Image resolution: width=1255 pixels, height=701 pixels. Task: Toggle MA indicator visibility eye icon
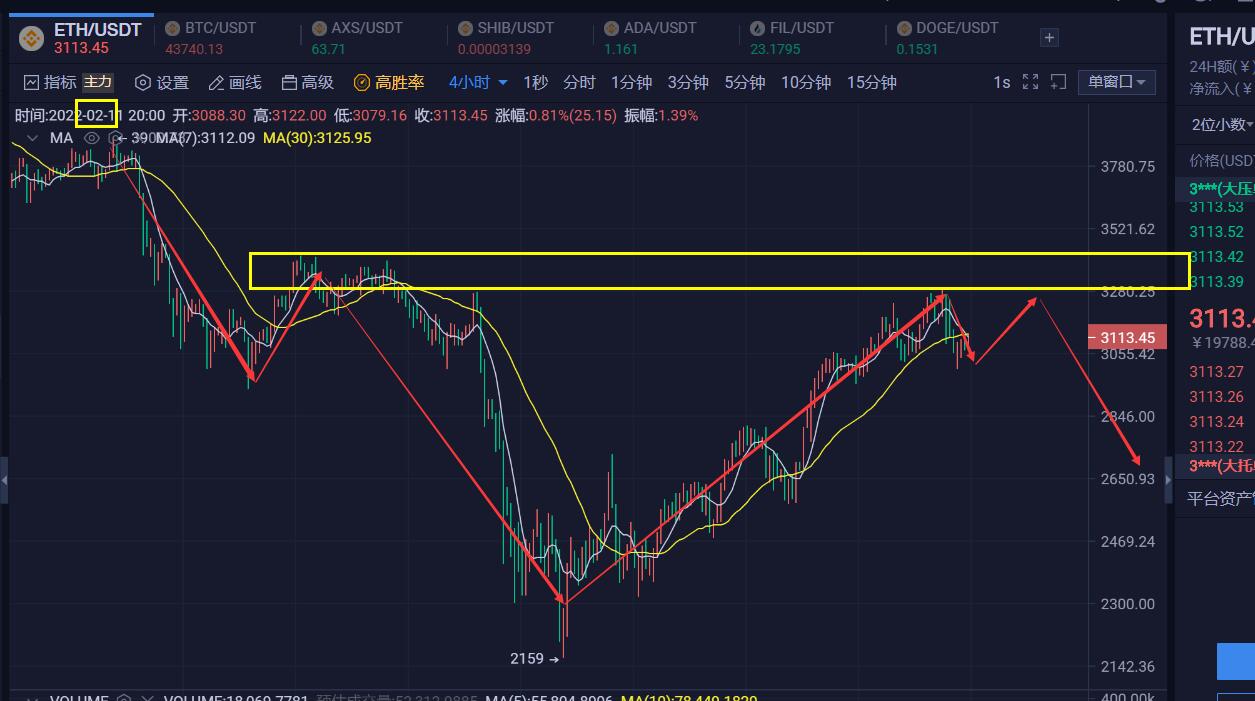(91, 138)
